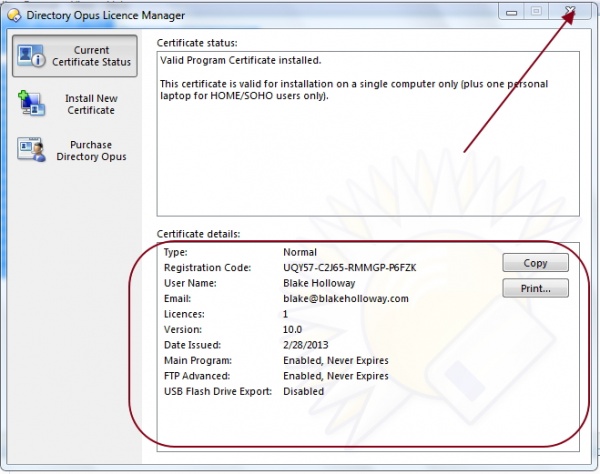Click the user name Blake Holloway
600x474 pixels.
[319, 283]
